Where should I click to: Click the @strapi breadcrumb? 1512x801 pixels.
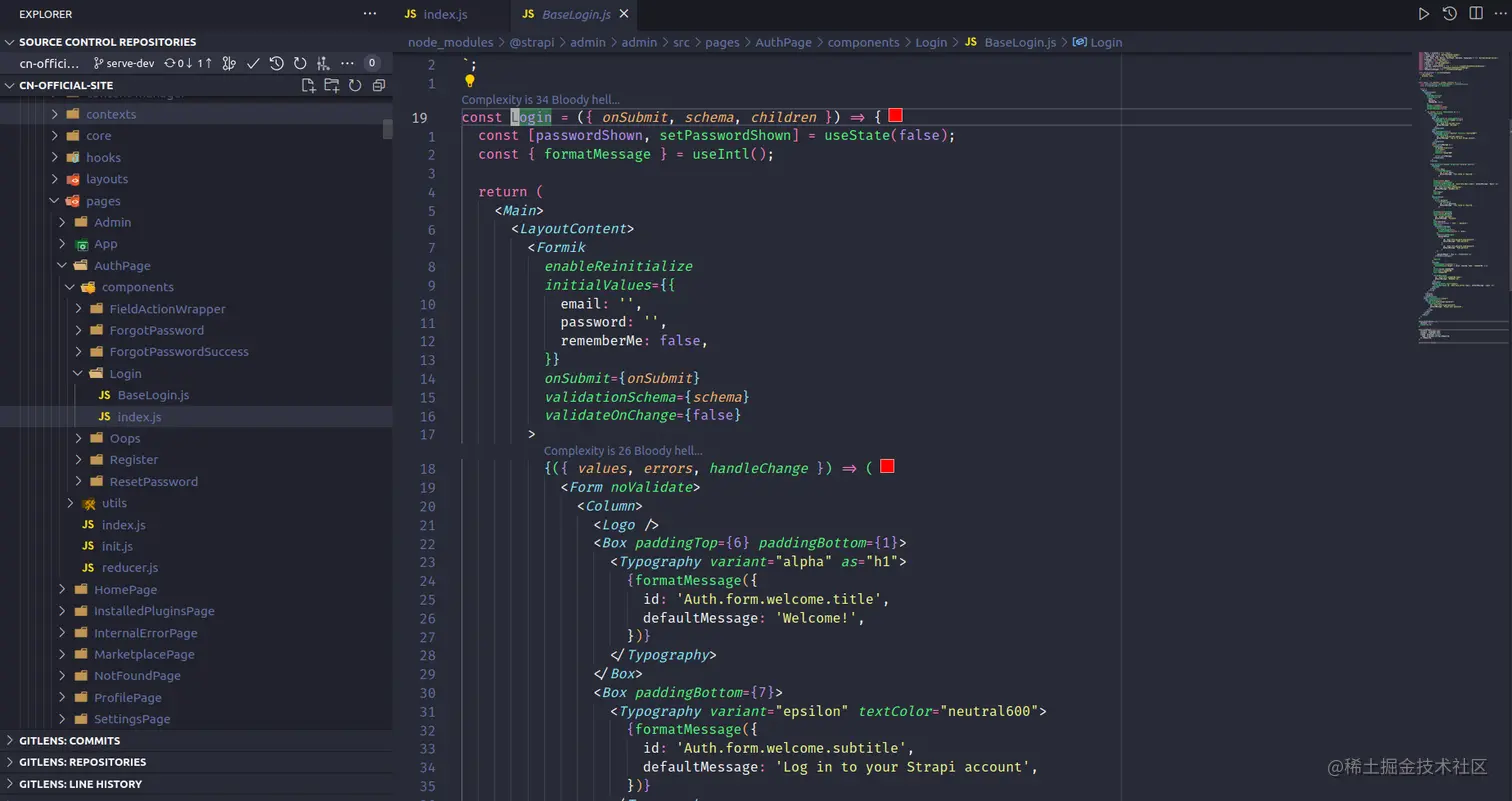point(533,42)
